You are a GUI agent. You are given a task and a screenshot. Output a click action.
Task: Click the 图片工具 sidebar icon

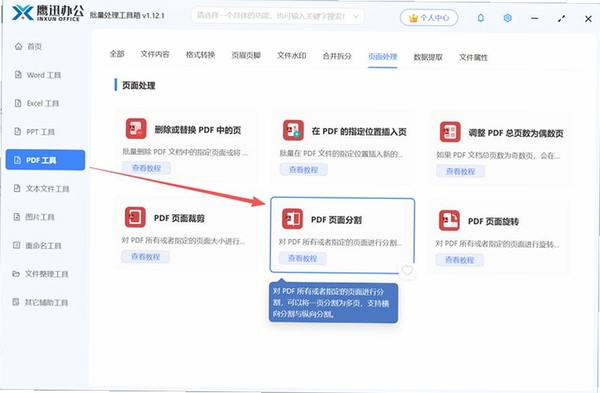(x=17, y=217)
